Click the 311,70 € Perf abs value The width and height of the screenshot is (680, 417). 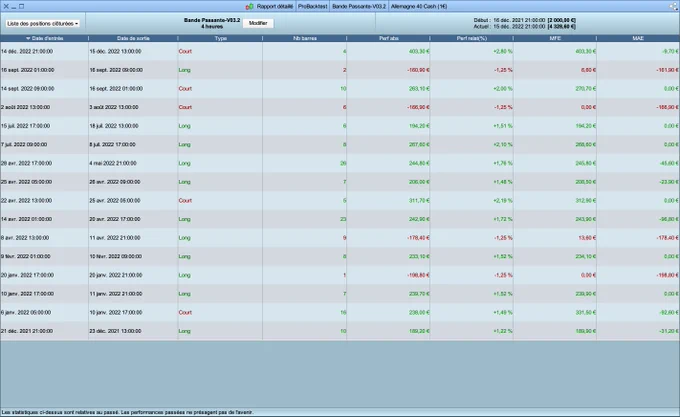coord(419,201)
